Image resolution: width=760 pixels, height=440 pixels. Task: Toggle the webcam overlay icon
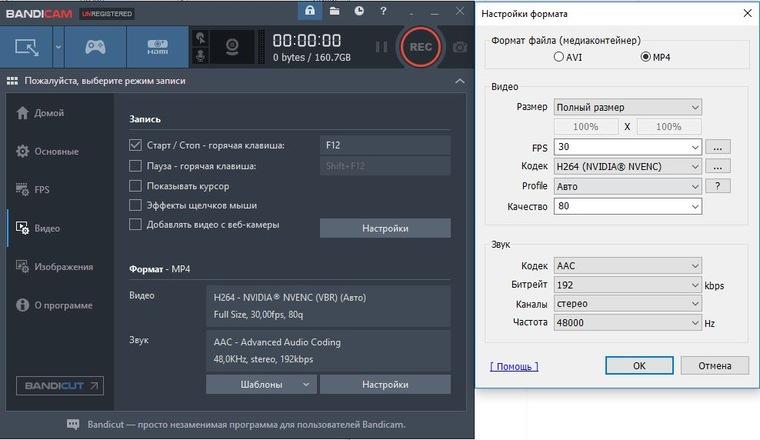pos(232,47)
